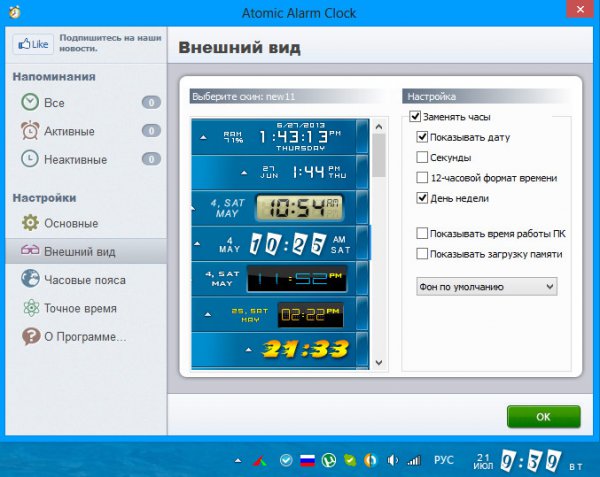Uncheck День недели
Screen dimensions: 600x477
(422, 198)
